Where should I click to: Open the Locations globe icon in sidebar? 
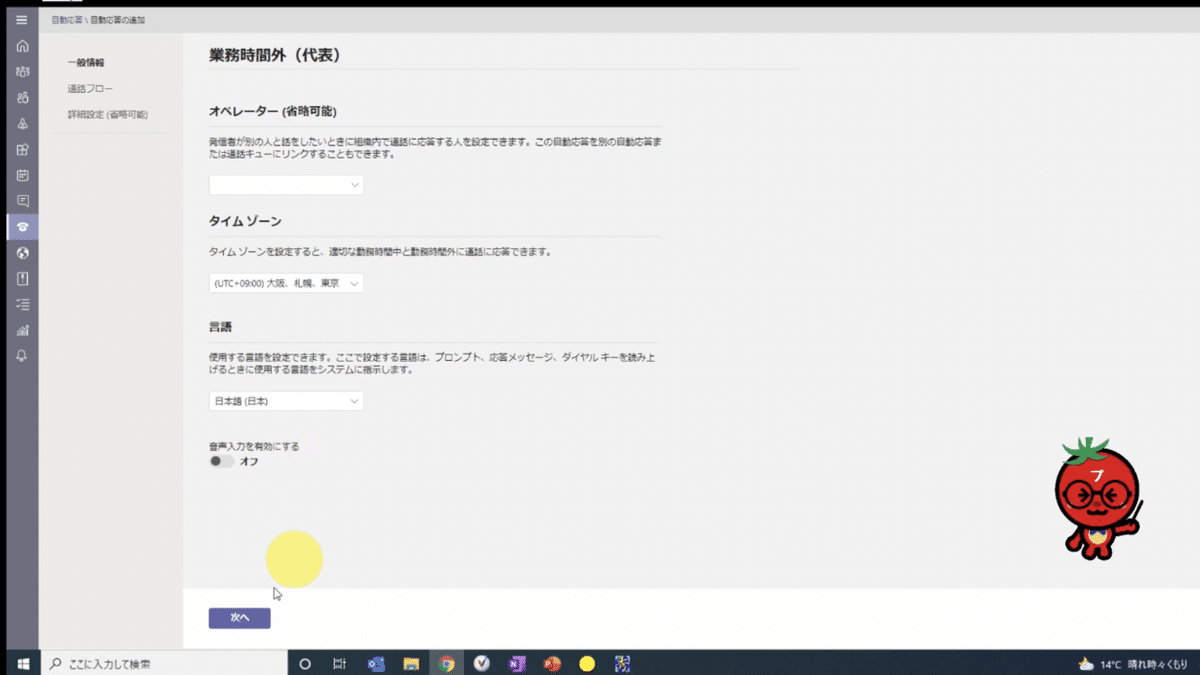pyautogui.click(x=22, y=253)
